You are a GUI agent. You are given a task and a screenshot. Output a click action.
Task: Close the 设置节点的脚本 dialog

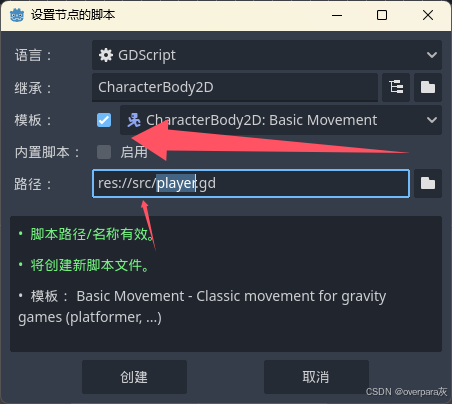[428, 15]
